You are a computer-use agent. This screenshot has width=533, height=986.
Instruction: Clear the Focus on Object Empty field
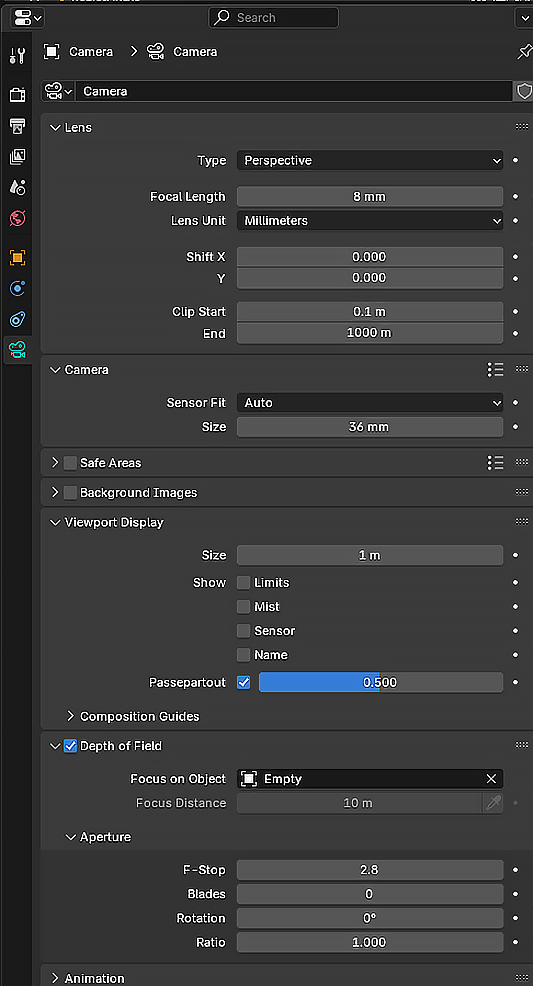point(492,779)
